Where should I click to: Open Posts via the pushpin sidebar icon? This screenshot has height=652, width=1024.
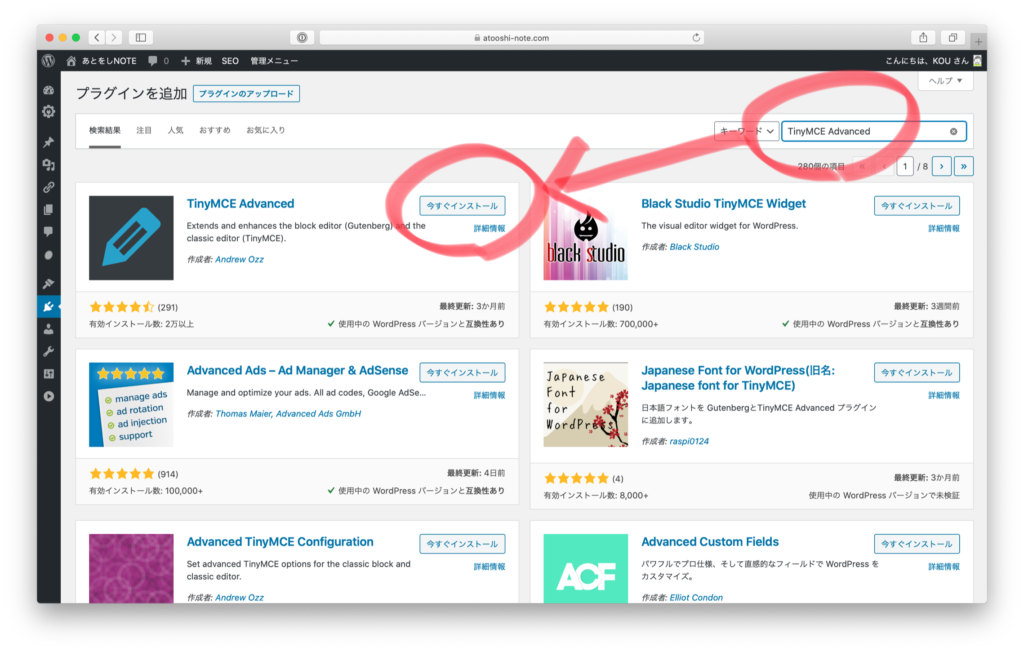(x=48, y=142)
